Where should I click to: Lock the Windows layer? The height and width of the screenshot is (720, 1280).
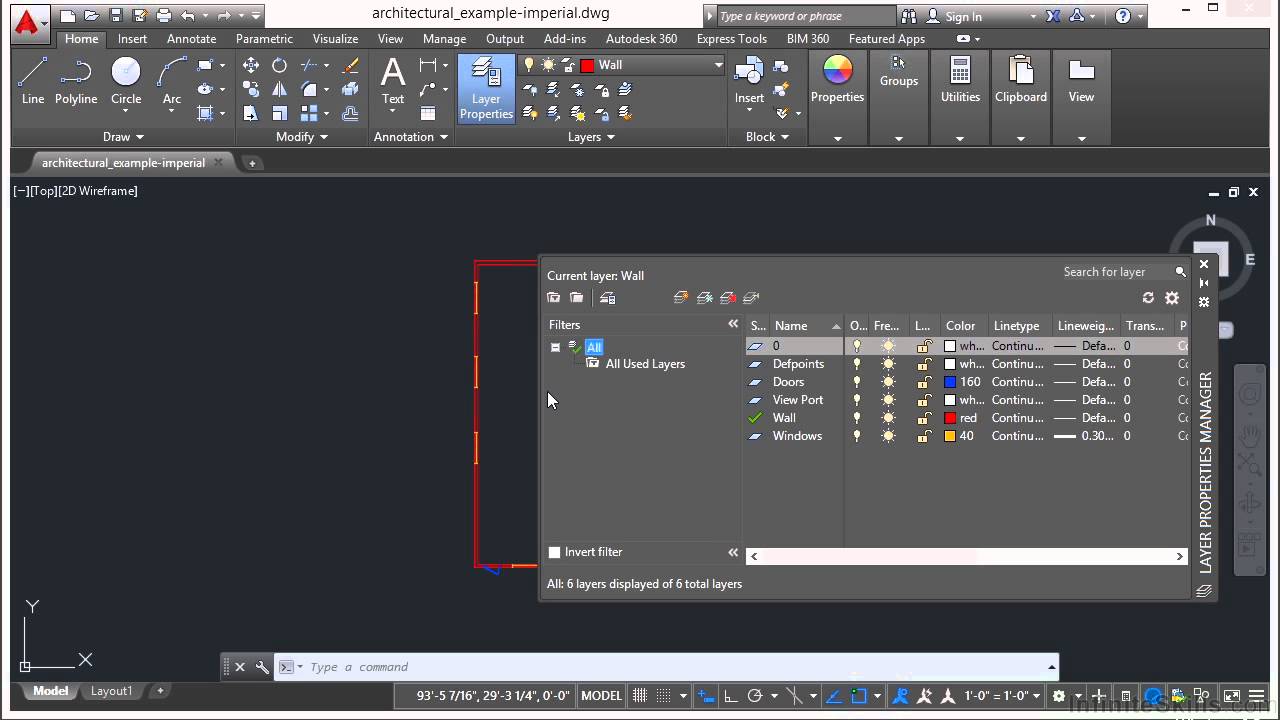tap(925, 436)
